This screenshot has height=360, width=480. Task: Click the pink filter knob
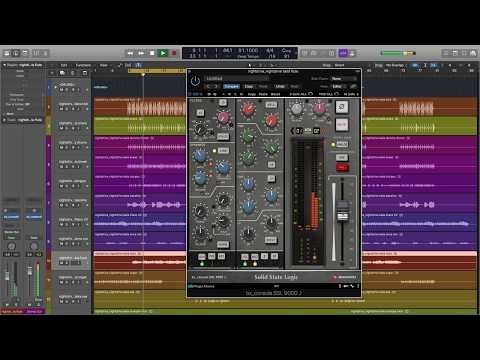[x=223, y=117]
